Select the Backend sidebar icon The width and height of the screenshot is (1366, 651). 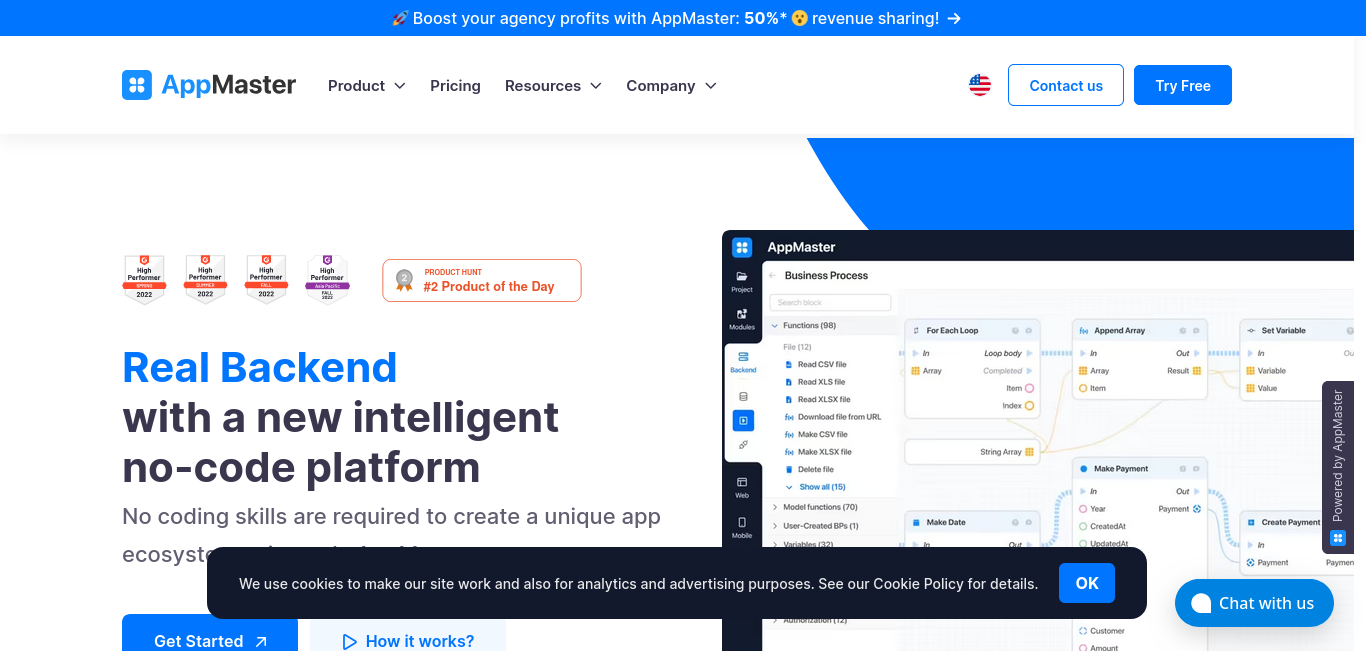tap(743, 362)
